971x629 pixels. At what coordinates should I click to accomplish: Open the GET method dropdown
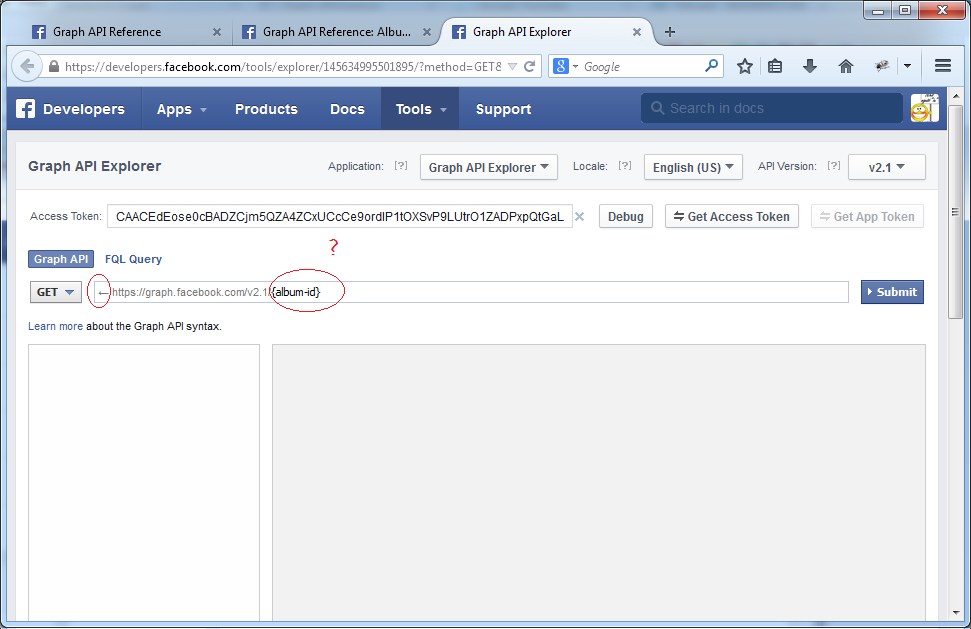[x=56, y=292]
